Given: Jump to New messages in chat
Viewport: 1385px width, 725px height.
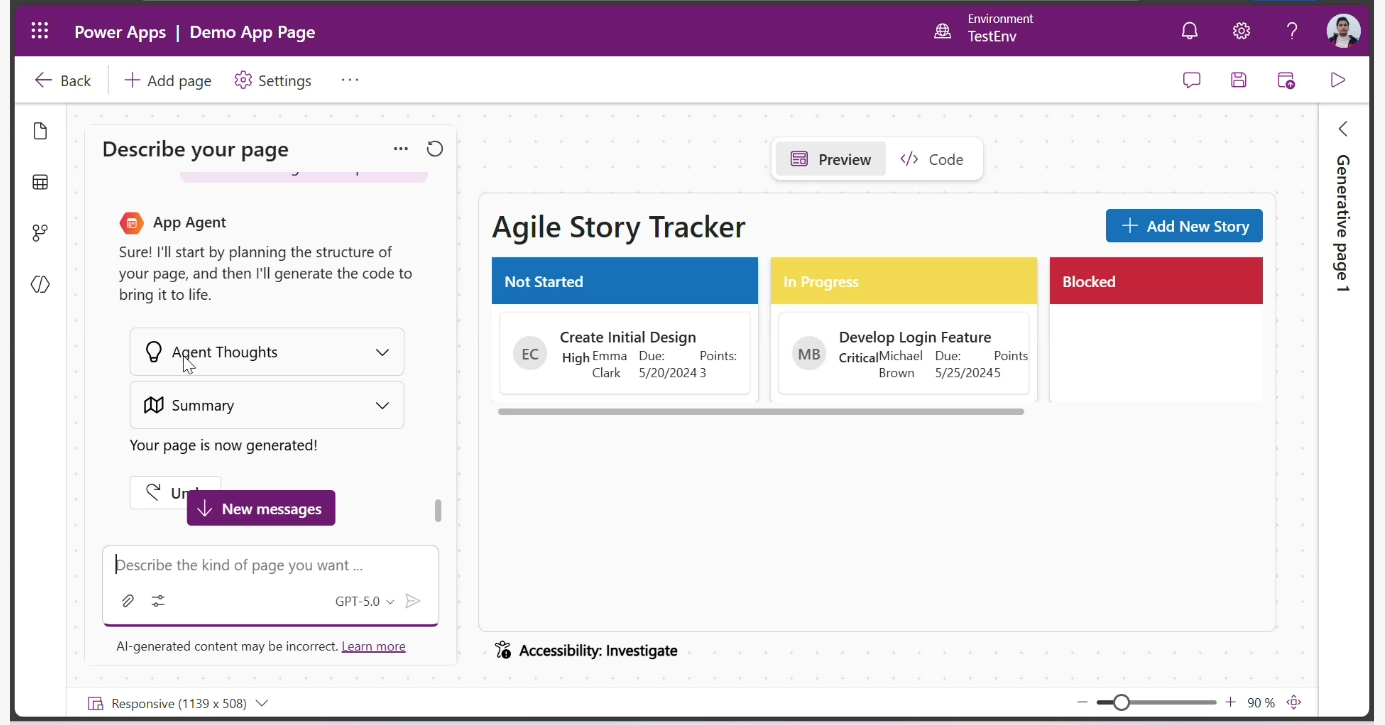Looking at the screenshot, I should (261, 508).
